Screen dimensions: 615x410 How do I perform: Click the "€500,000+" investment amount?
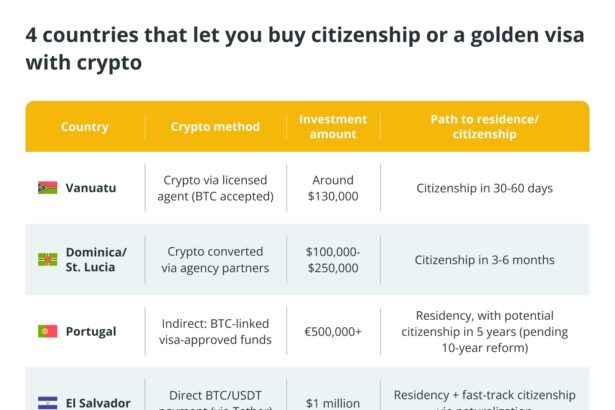[x=333, y=331]
